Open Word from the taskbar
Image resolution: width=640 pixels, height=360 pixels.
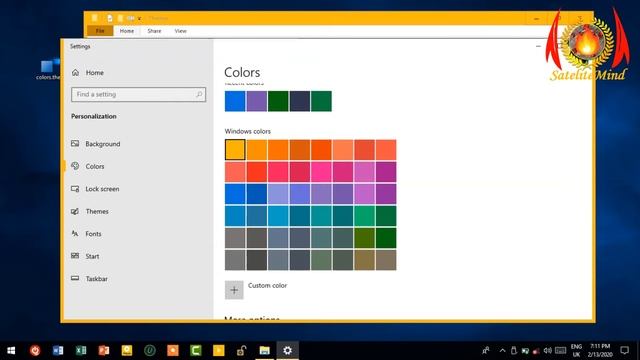pos(58,350)
